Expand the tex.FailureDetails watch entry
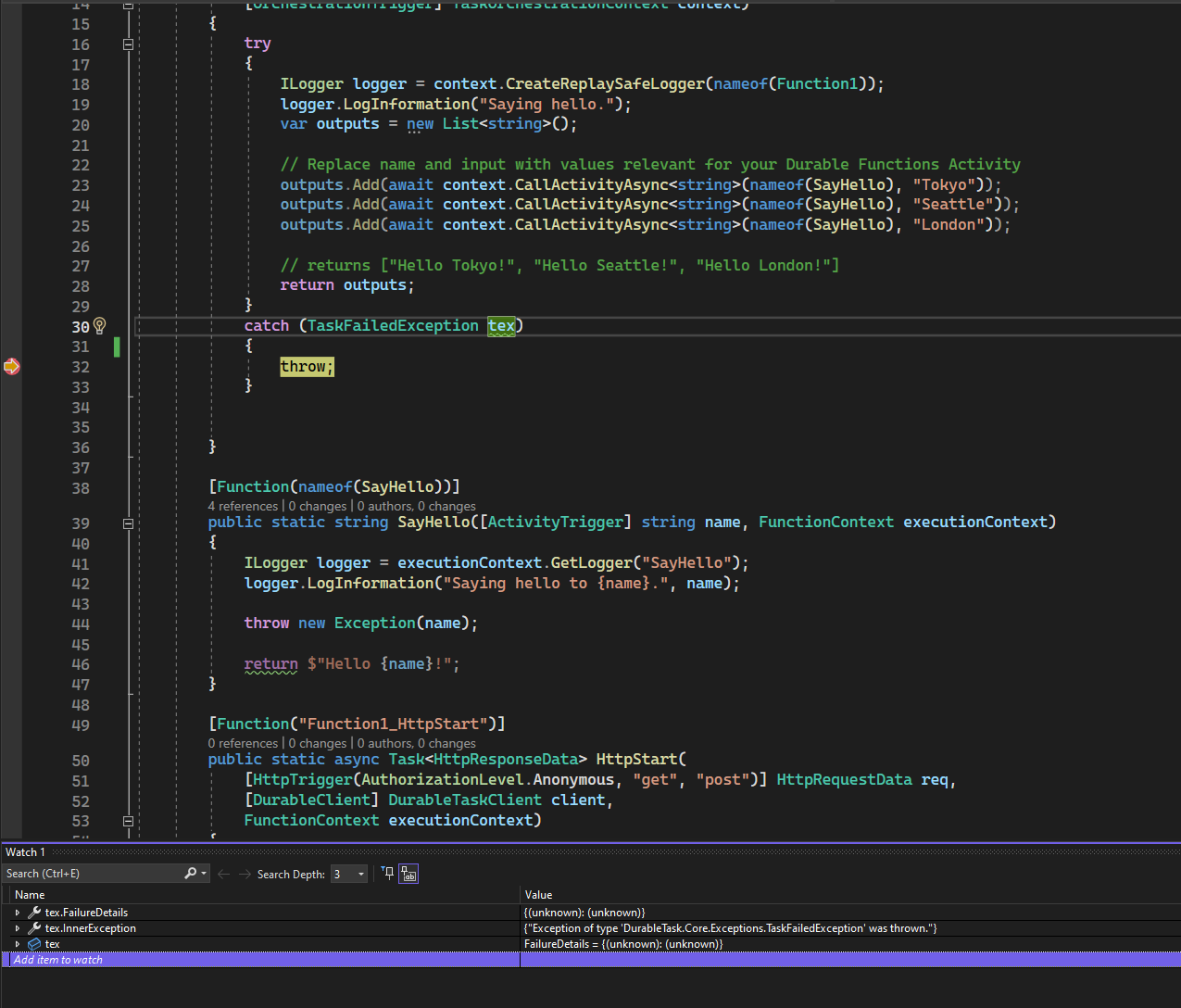This screenshot has width=1181, height=1008. coord(17,912)
